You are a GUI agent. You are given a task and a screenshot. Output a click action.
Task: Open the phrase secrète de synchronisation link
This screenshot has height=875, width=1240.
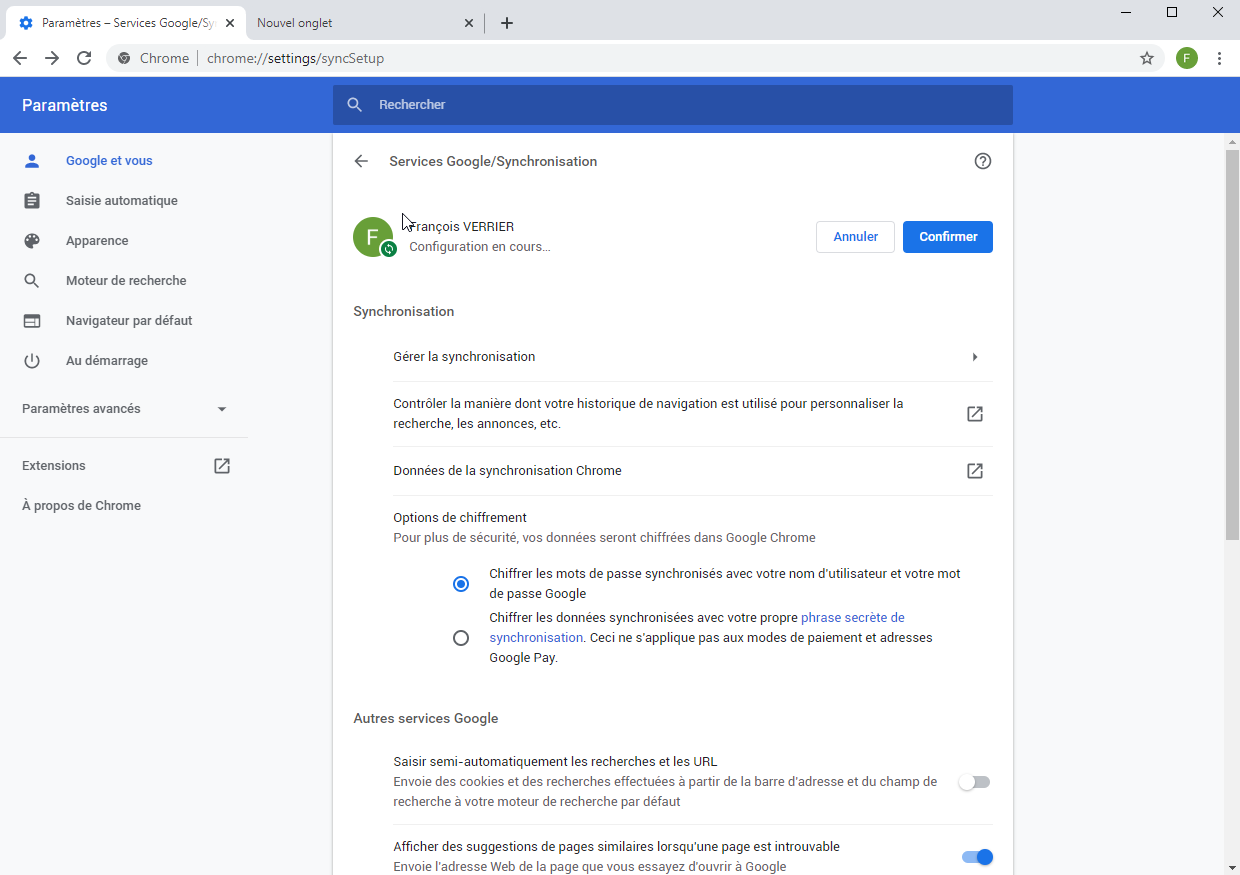click(852, 617)
